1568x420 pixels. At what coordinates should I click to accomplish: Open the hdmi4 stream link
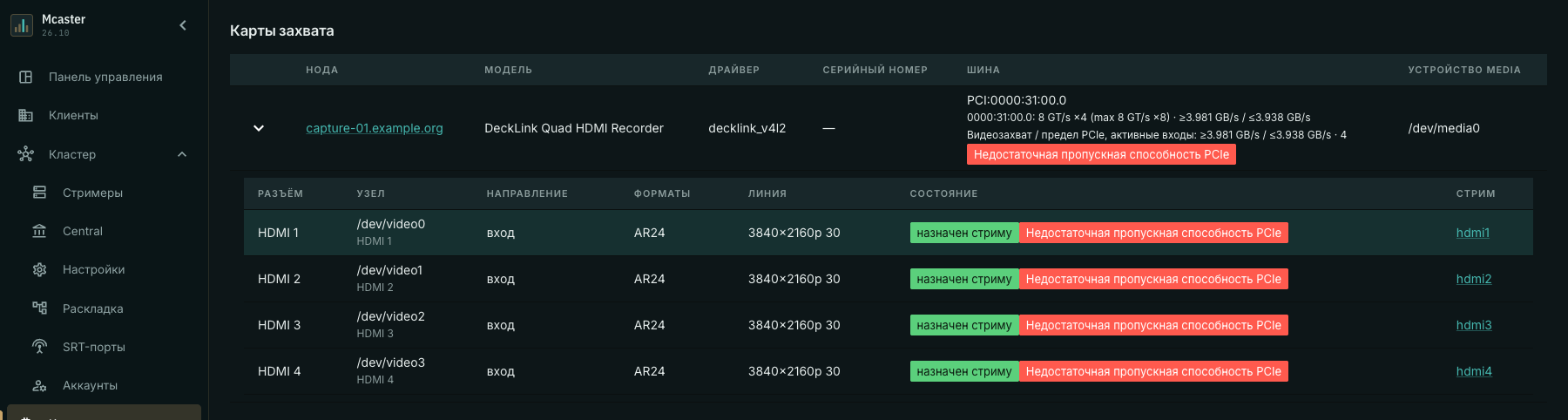[x=1474, y=371]
